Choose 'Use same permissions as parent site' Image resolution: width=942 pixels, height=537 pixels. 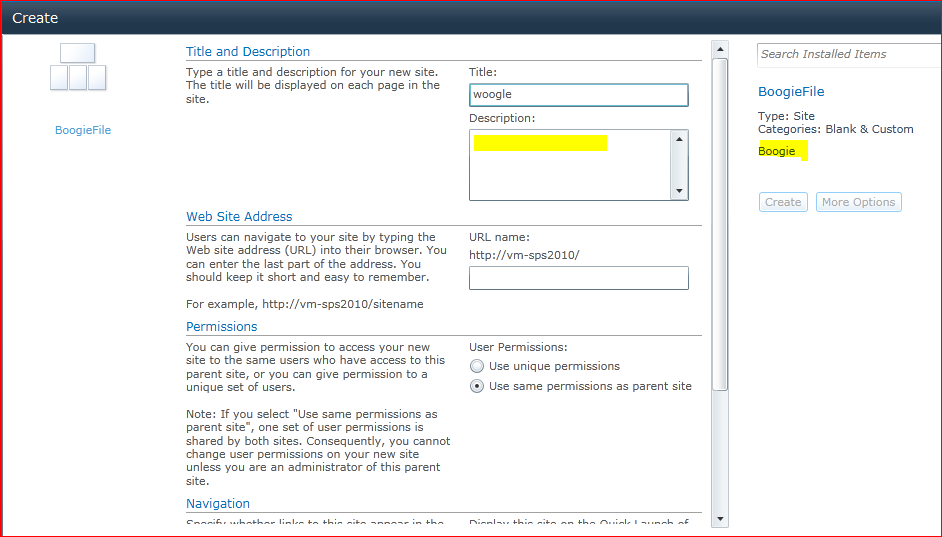click(477, 386)
